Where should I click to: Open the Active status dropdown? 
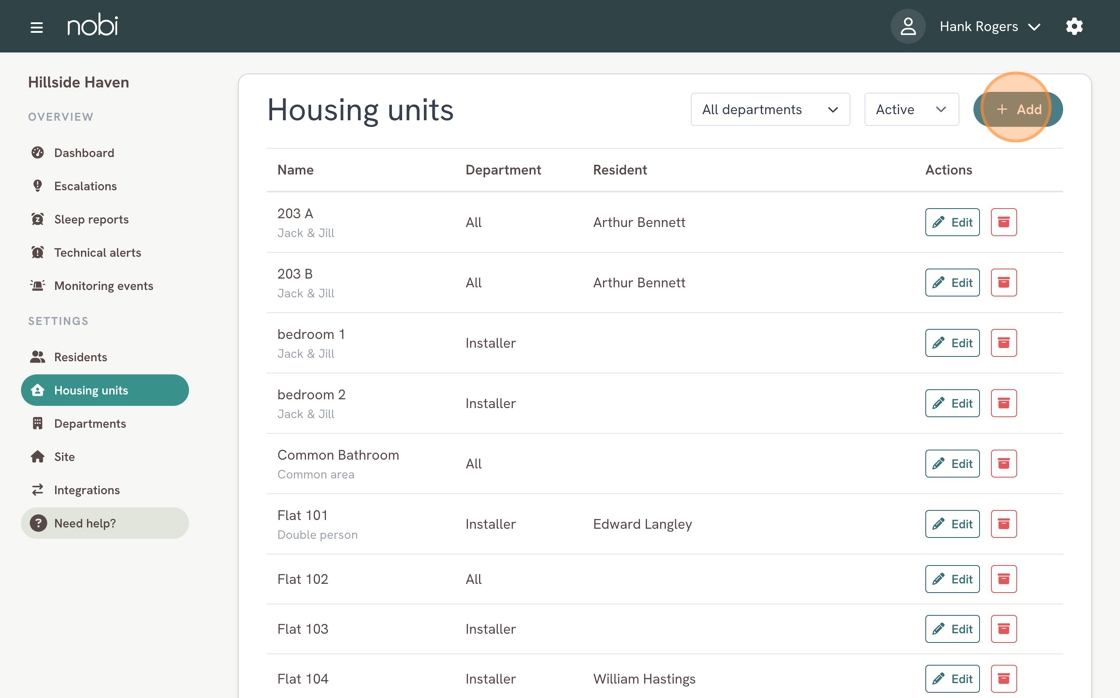[911, 109]
